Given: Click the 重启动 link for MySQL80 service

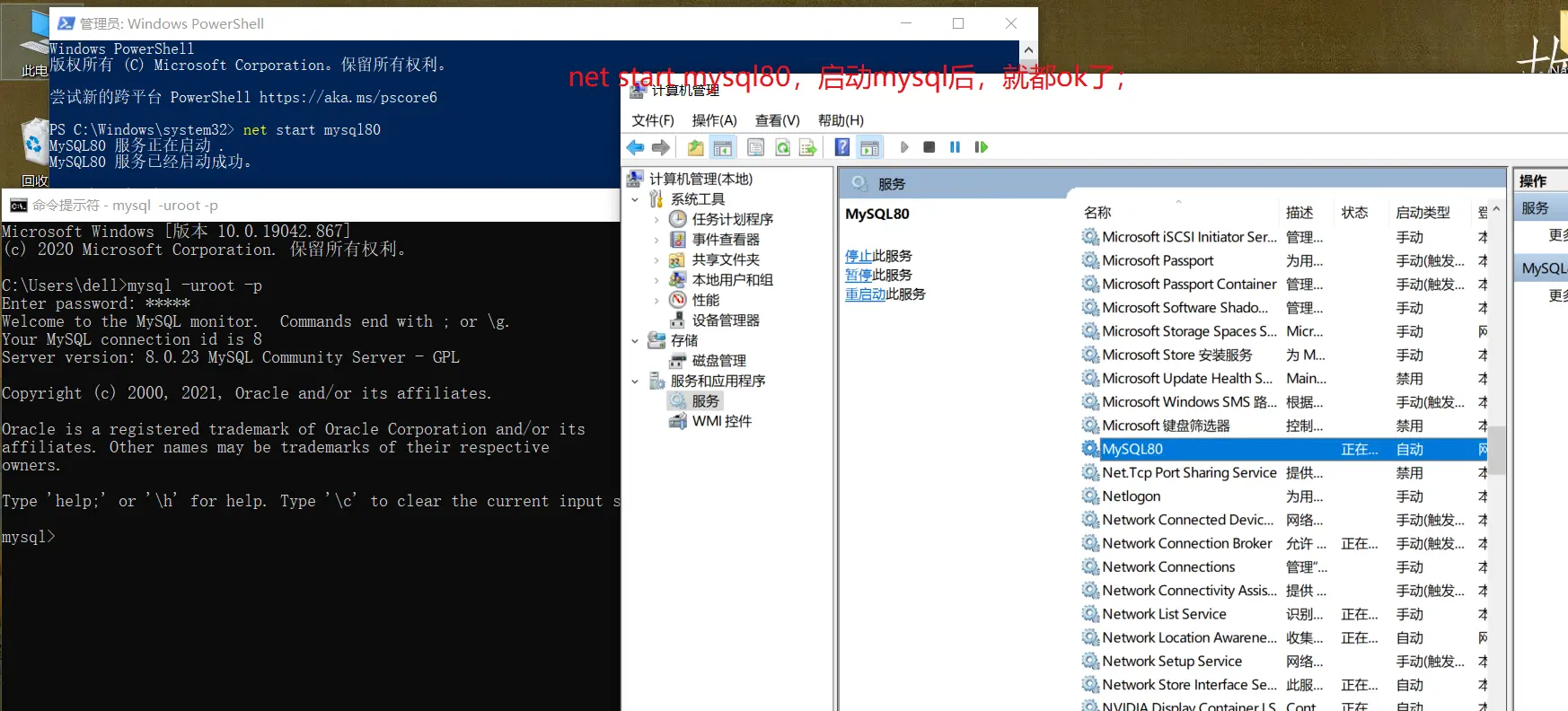Looking at the screenshot, I should coord(865,294).
